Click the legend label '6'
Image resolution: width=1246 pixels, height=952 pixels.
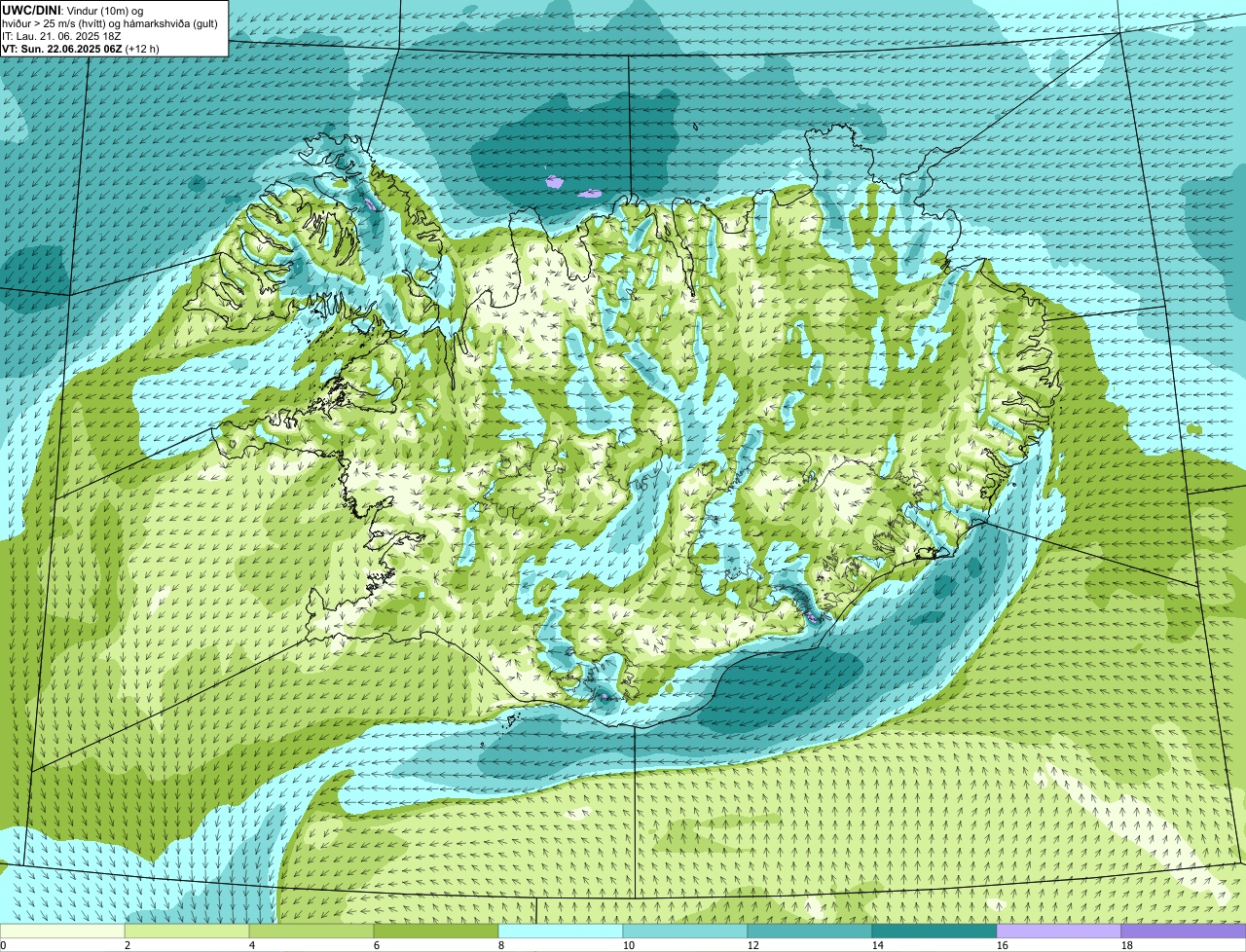tap(377, 945)
